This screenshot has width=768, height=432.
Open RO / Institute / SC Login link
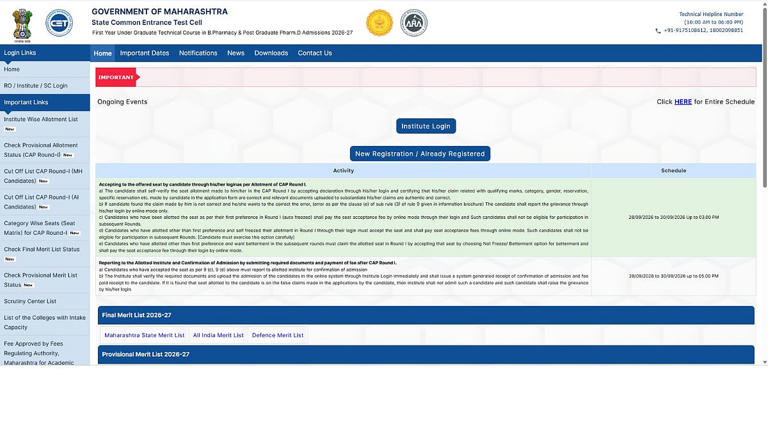tap(36, 86)
